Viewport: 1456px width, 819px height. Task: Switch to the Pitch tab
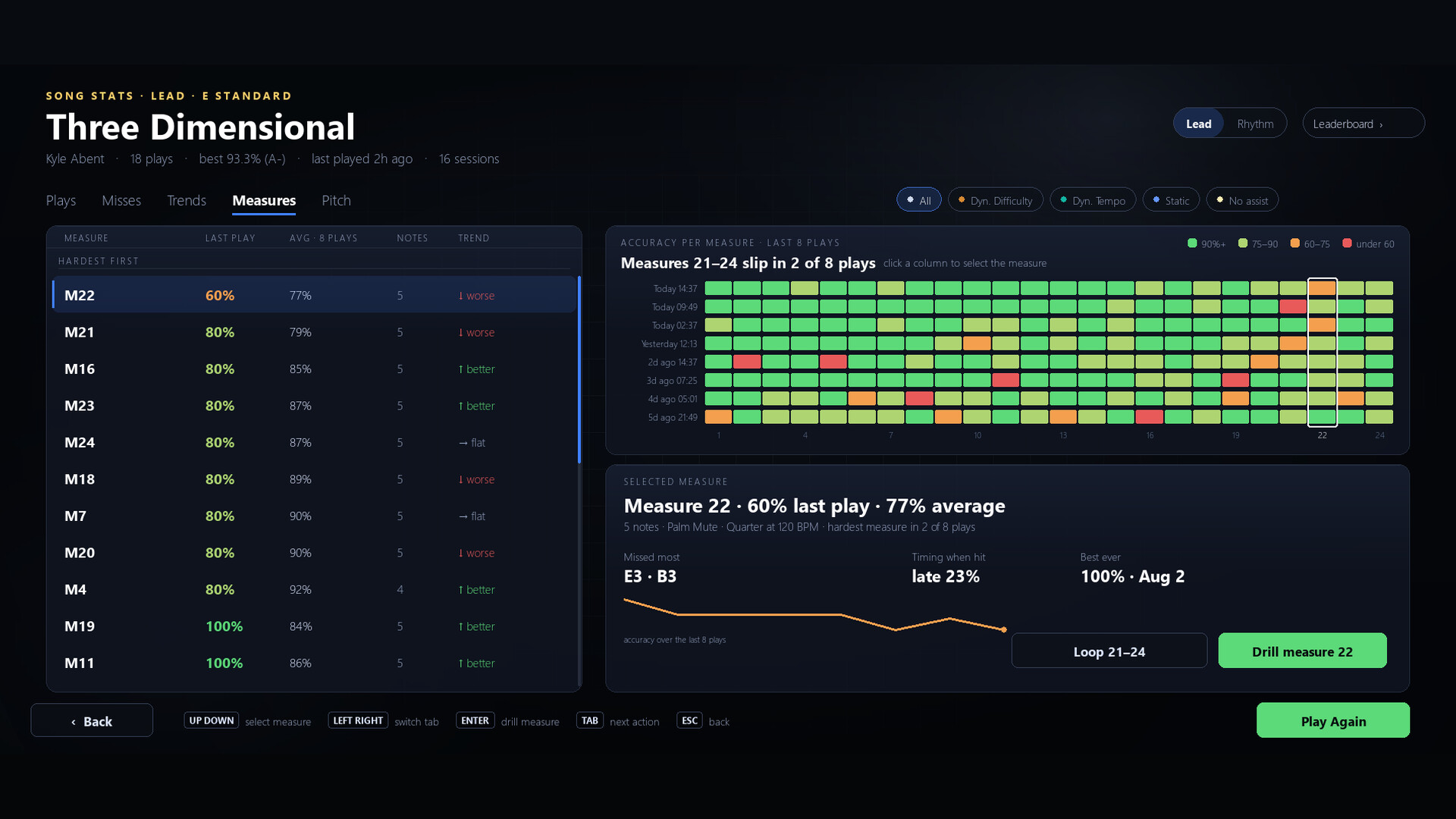pyautogui.click(x=336, y=200)
